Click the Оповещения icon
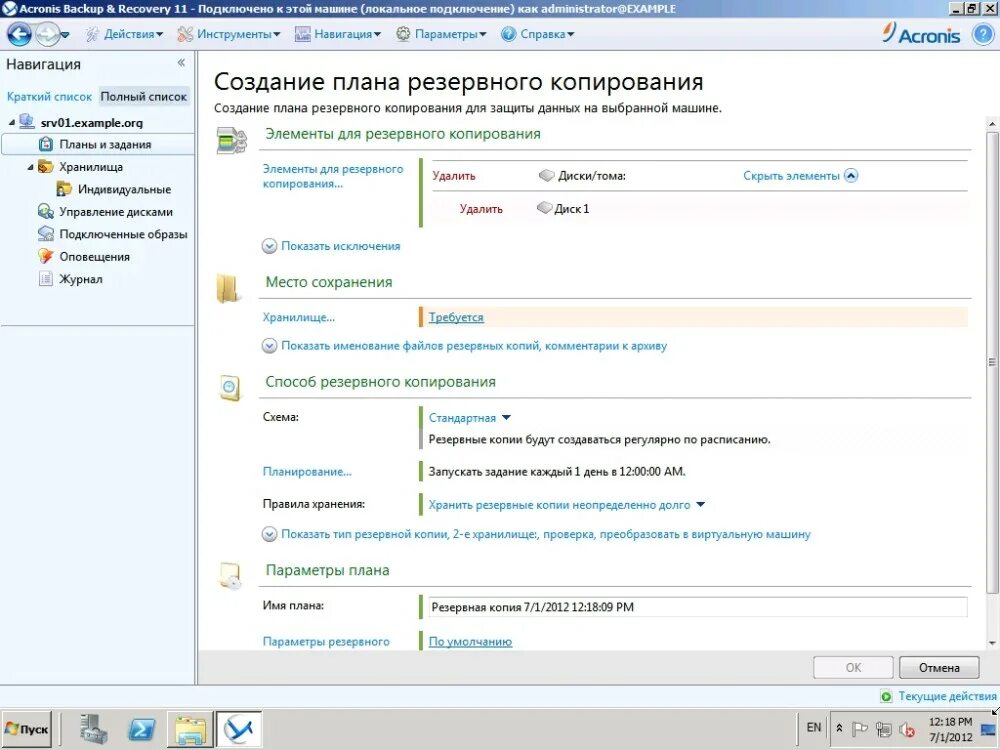Screen dimensions: 1000x750 [45, 256]
